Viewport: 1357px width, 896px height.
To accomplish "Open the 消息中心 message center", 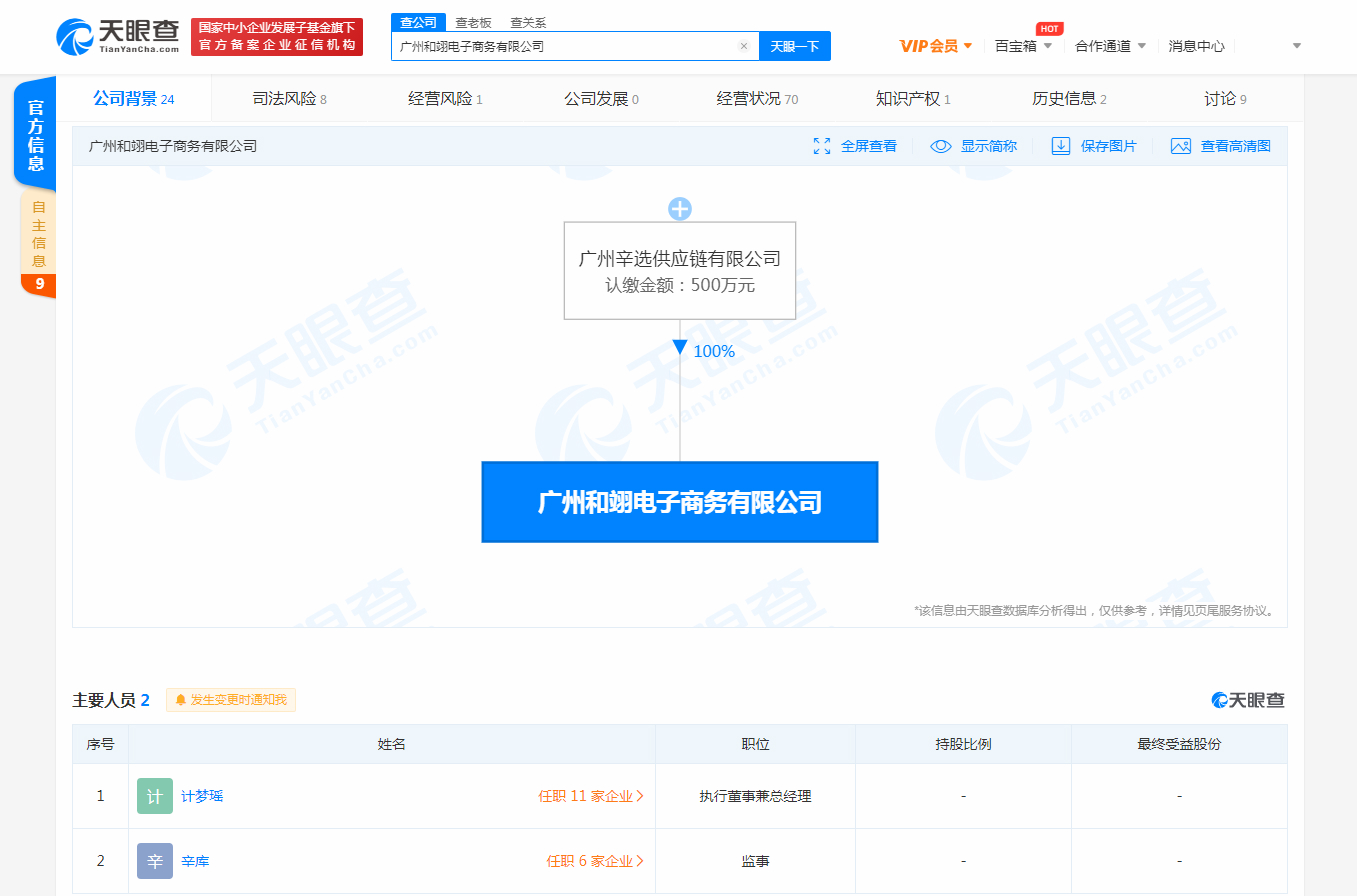I will click(x=1196, y=46).
